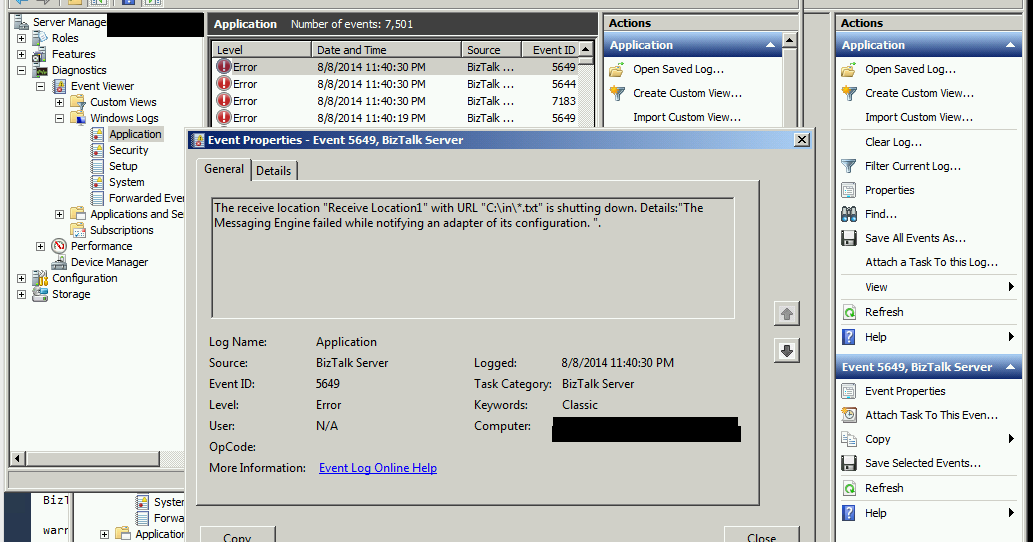Expand Applications and Services Logs node
Screen dimensions: 1033x542
[60, 214]
